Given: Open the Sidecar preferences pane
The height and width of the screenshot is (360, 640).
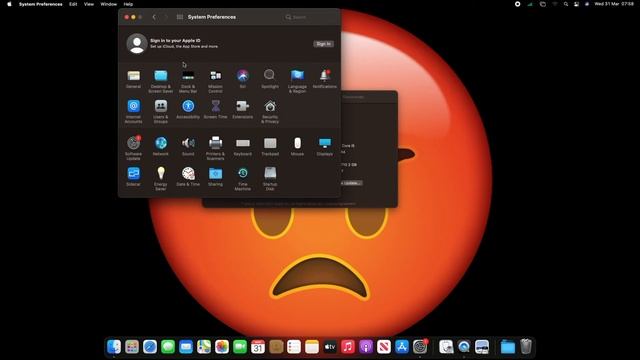Looking at the screenshot, I should point(133,176).
